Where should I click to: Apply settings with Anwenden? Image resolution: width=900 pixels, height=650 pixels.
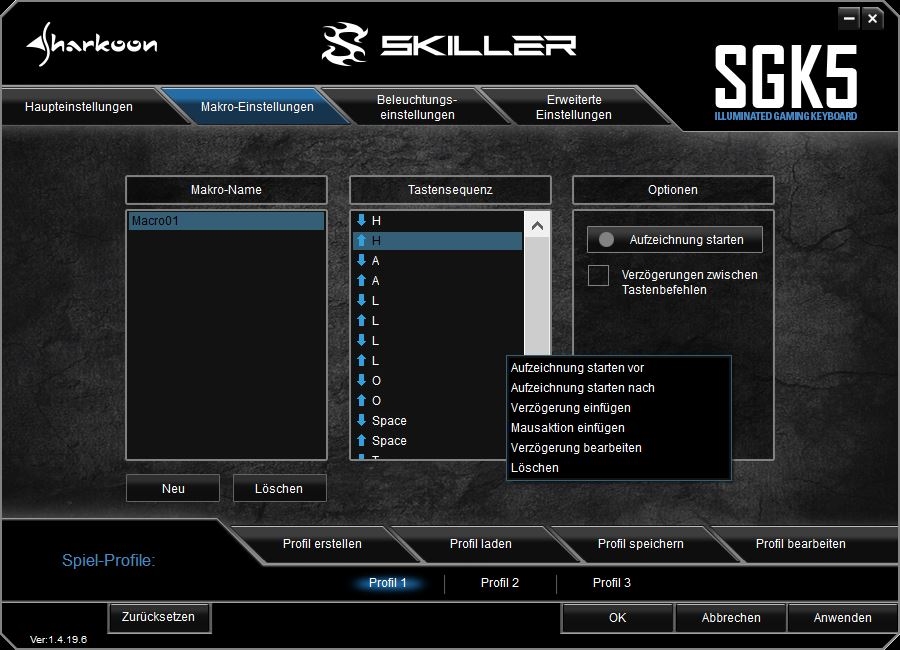(x=843, y=618)
